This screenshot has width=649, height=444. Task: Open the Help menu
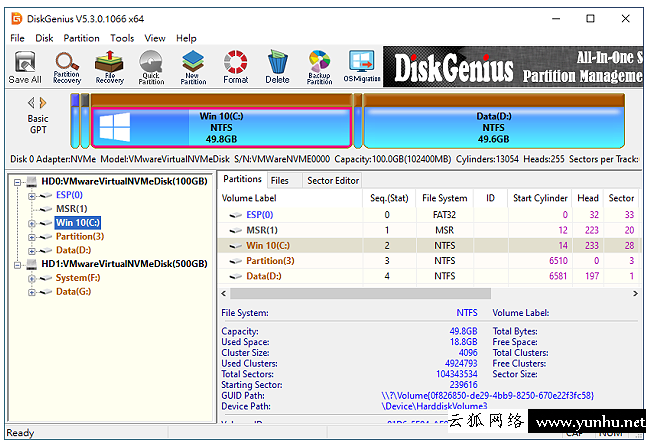[x=186, y=38]
